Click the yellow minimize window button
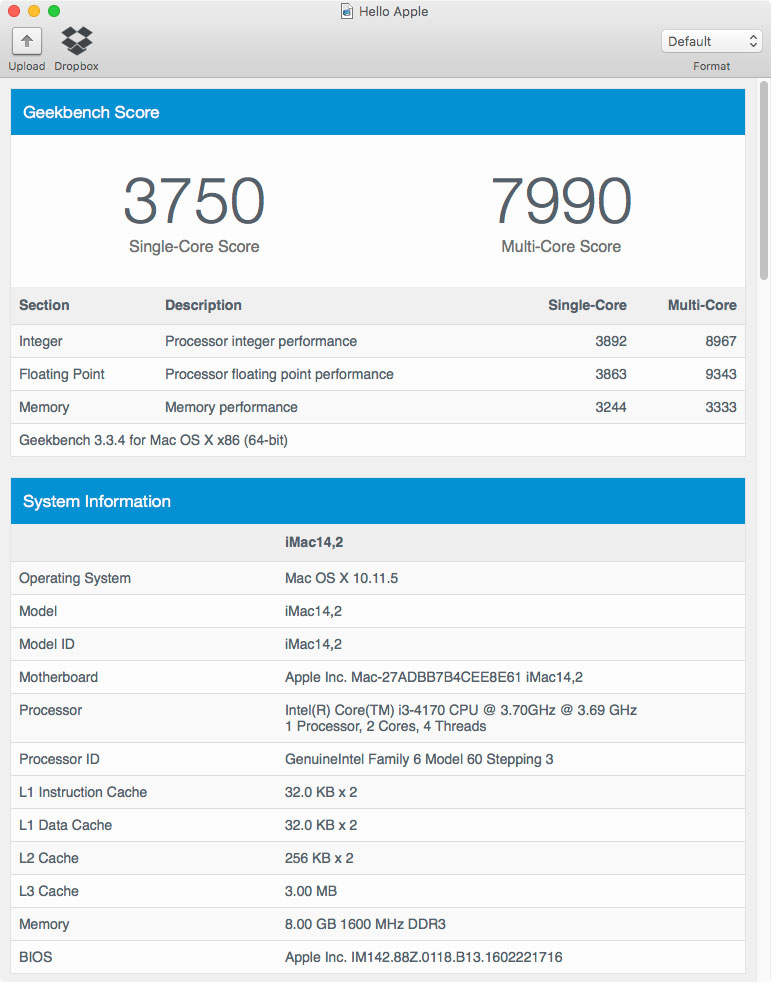This screenshot has width=771, height=982. (x=34, y=11)
